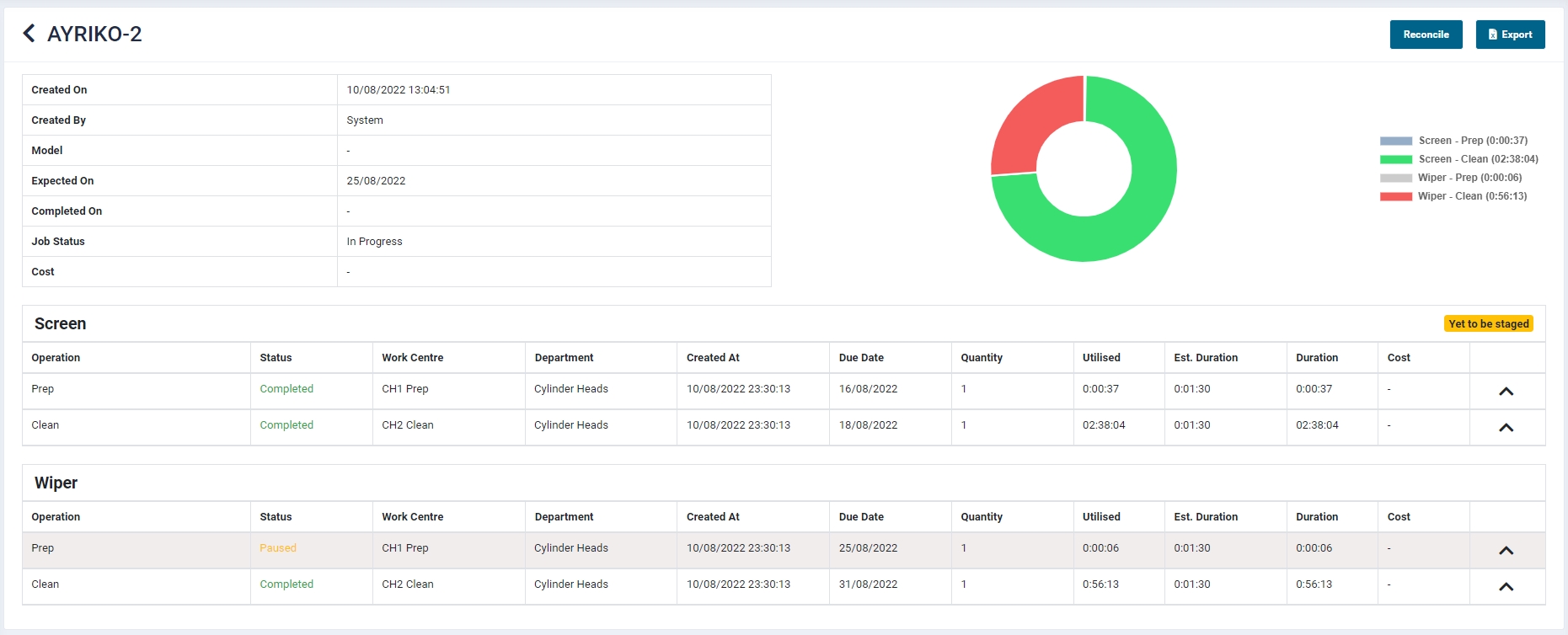Image resolution: width=1568 pixels, height=635 pixels.
Task: Click the Screen table Duration column header
Action: (1316, 358)
